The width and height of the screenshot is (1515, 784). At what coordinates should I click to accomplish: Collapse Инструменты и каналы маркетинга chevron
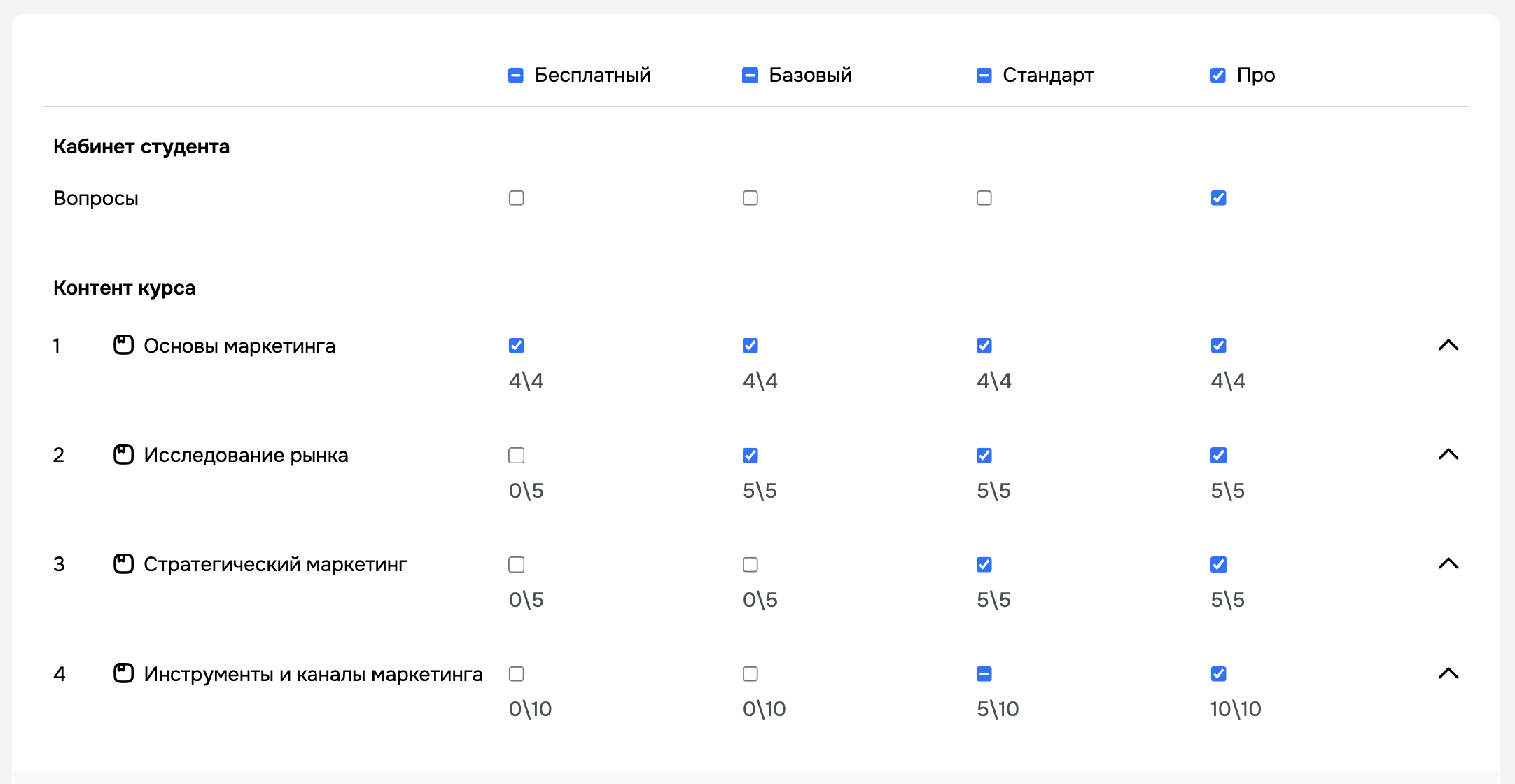1448,673
